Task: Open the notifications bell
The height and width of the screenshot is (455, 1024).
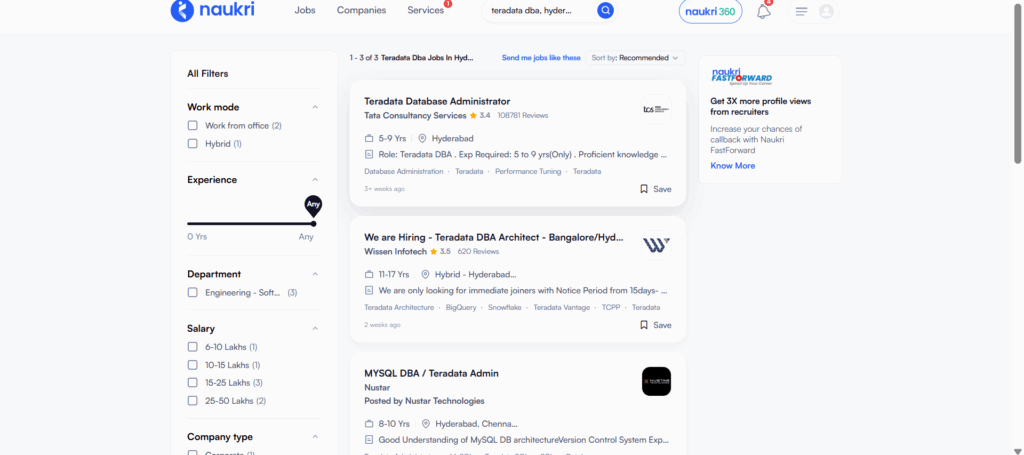Action: tap(763, 12)
